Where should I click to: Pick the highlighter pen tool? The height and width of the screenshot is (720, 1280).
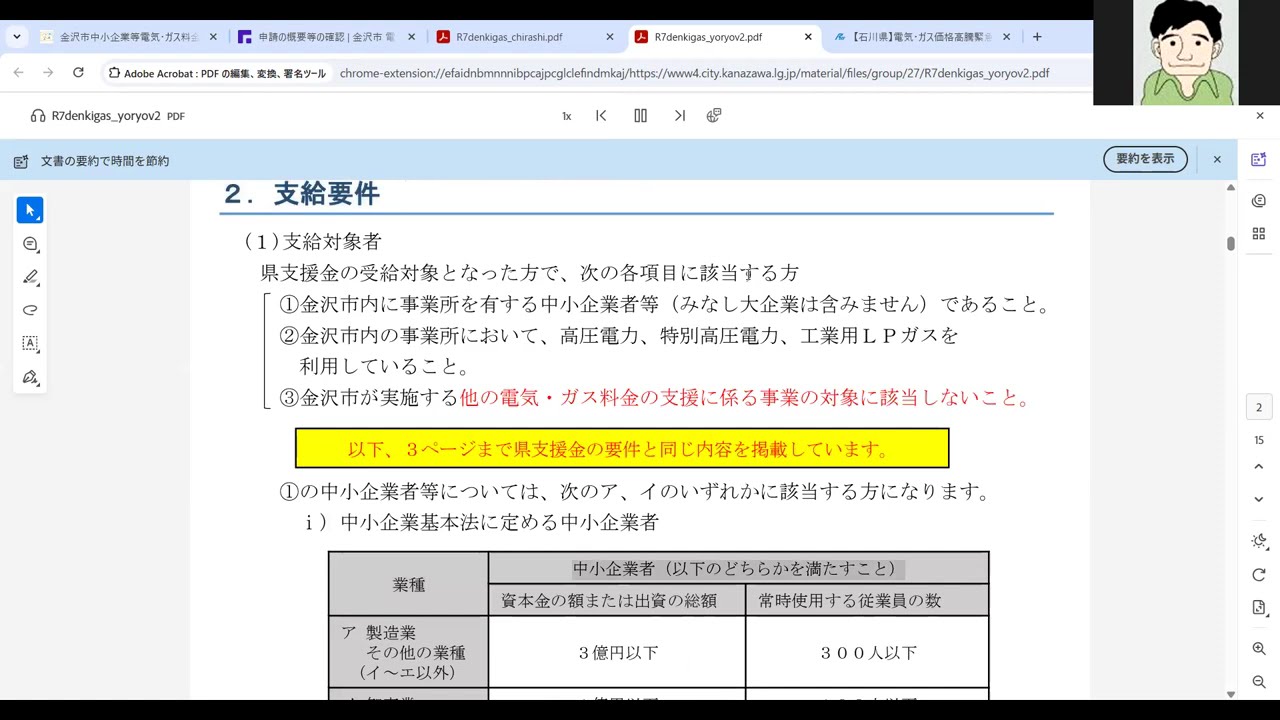(x=30, y=277)
